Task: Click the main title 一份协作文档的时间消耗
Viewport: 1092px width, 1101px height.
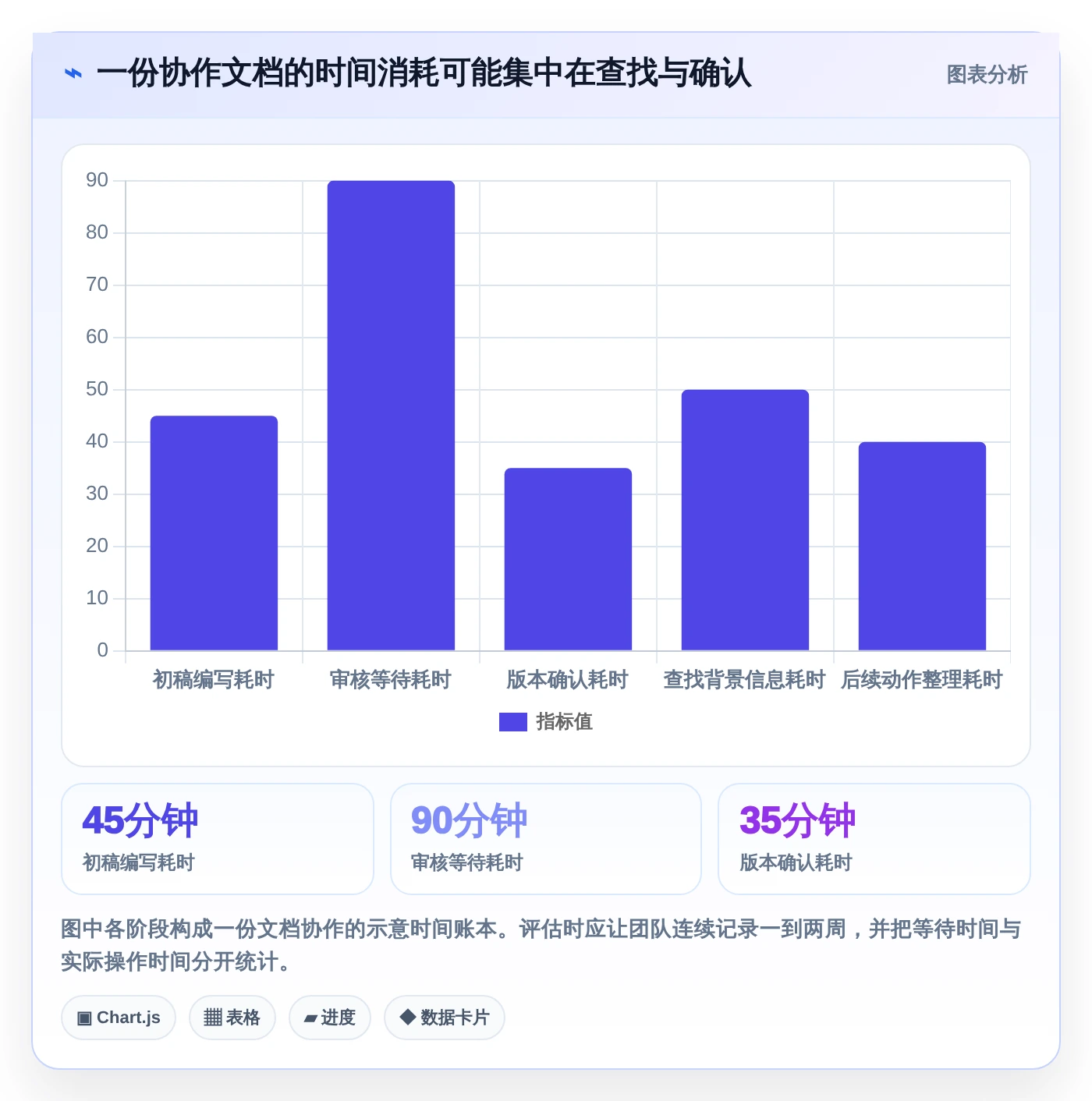Action: click(x=424, y=74)
